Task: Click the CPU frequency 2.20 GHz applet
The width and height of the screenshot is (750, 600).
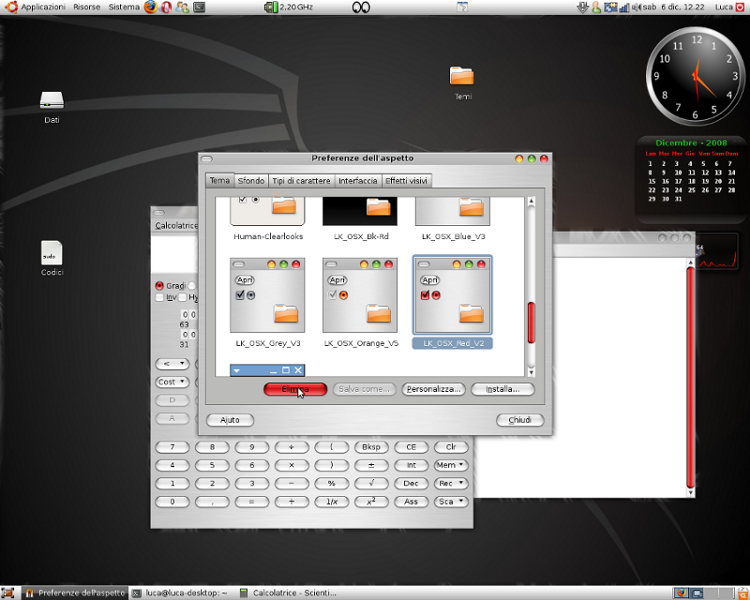Action: pos(289,7)
